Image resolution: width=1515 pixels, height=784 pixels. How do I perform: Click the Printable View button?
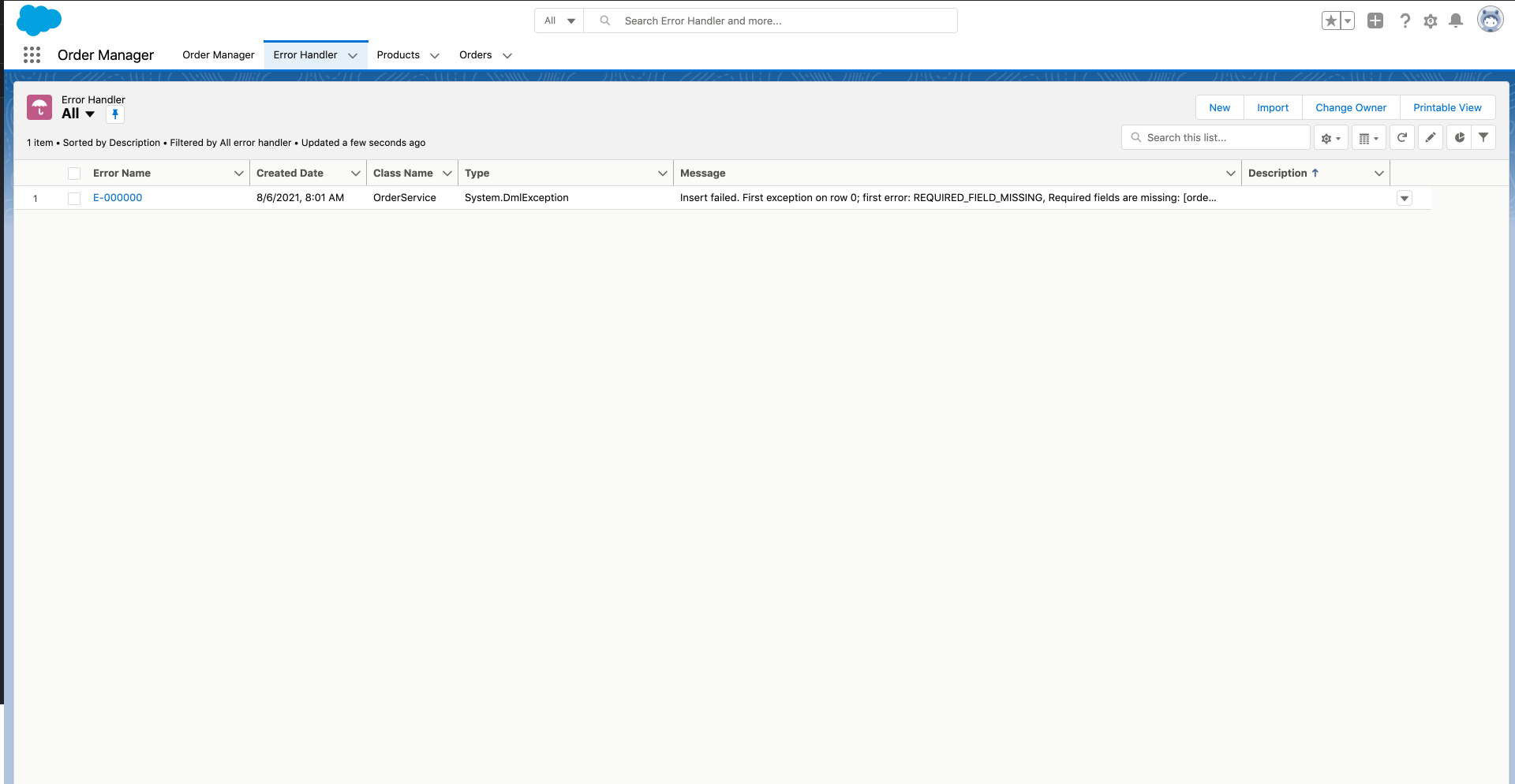[1448, 108]
